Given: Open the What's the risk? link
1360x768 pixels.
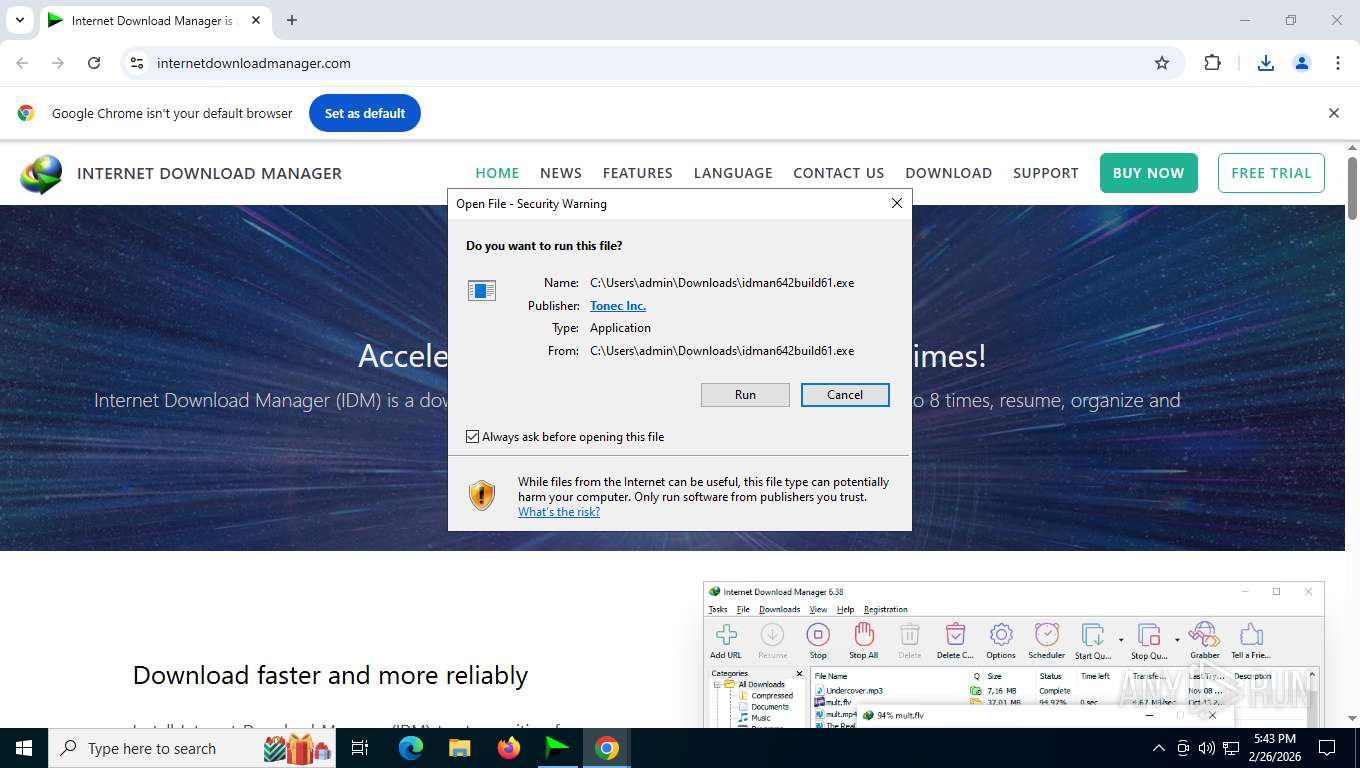Looking at the screenshot, I should tap(559, 512).
